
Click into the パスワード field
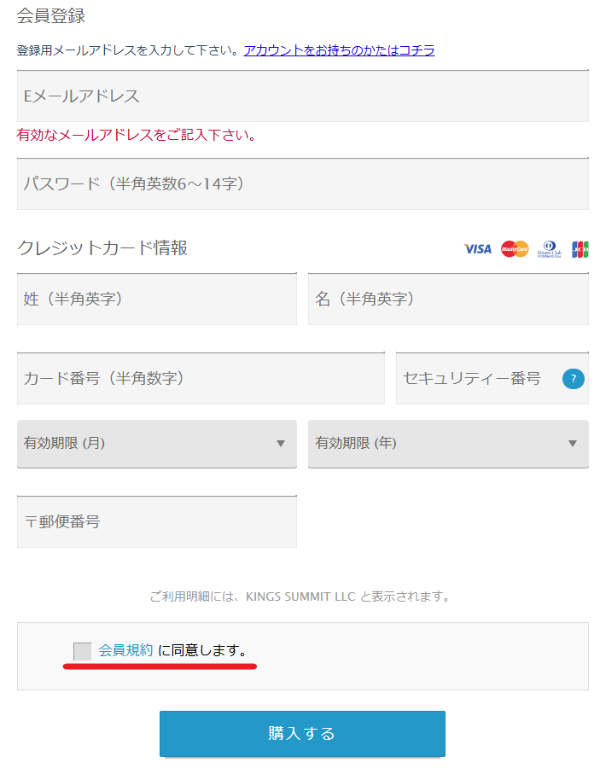[303, 184]
